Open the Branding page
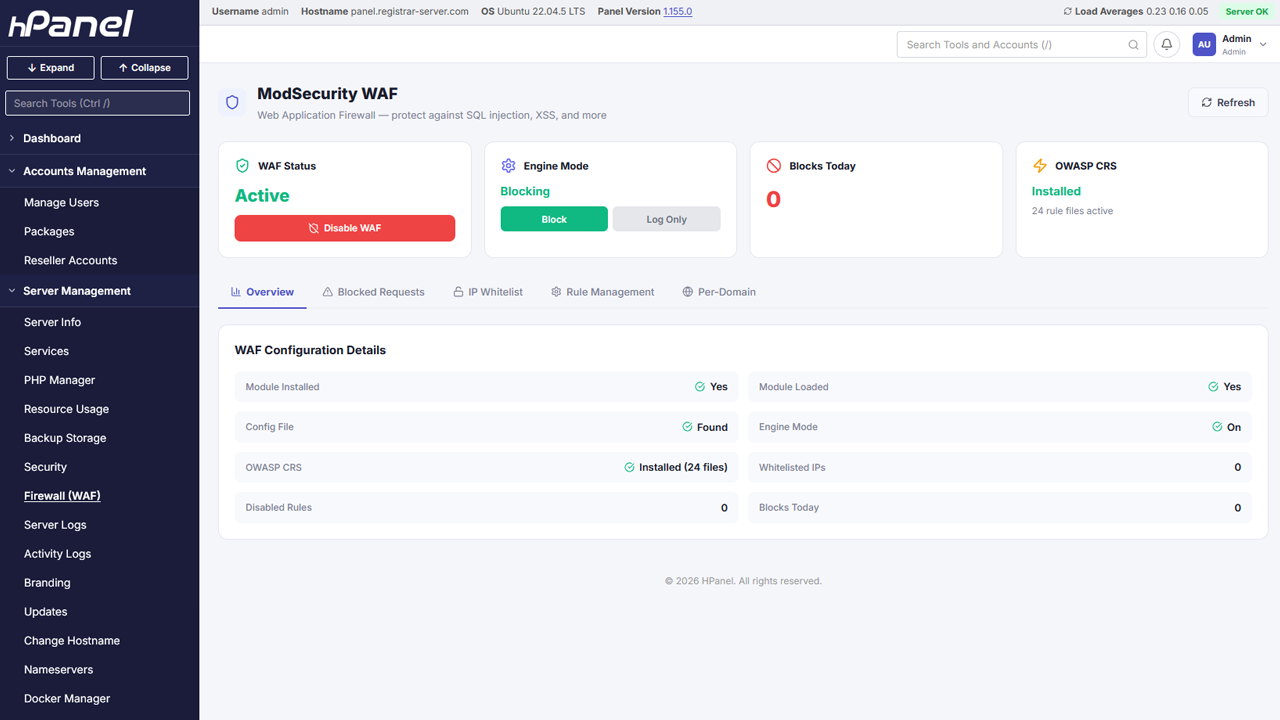 [47, 583]
